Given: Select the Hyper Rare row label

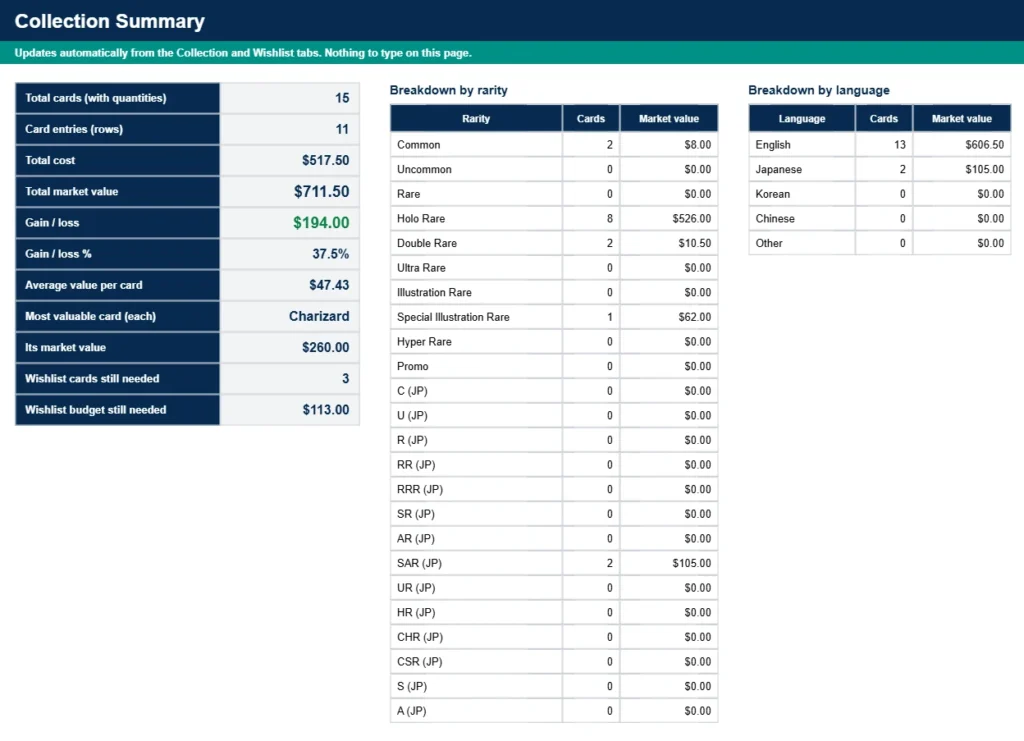Looking at the screenshot, I should point(424,341).
